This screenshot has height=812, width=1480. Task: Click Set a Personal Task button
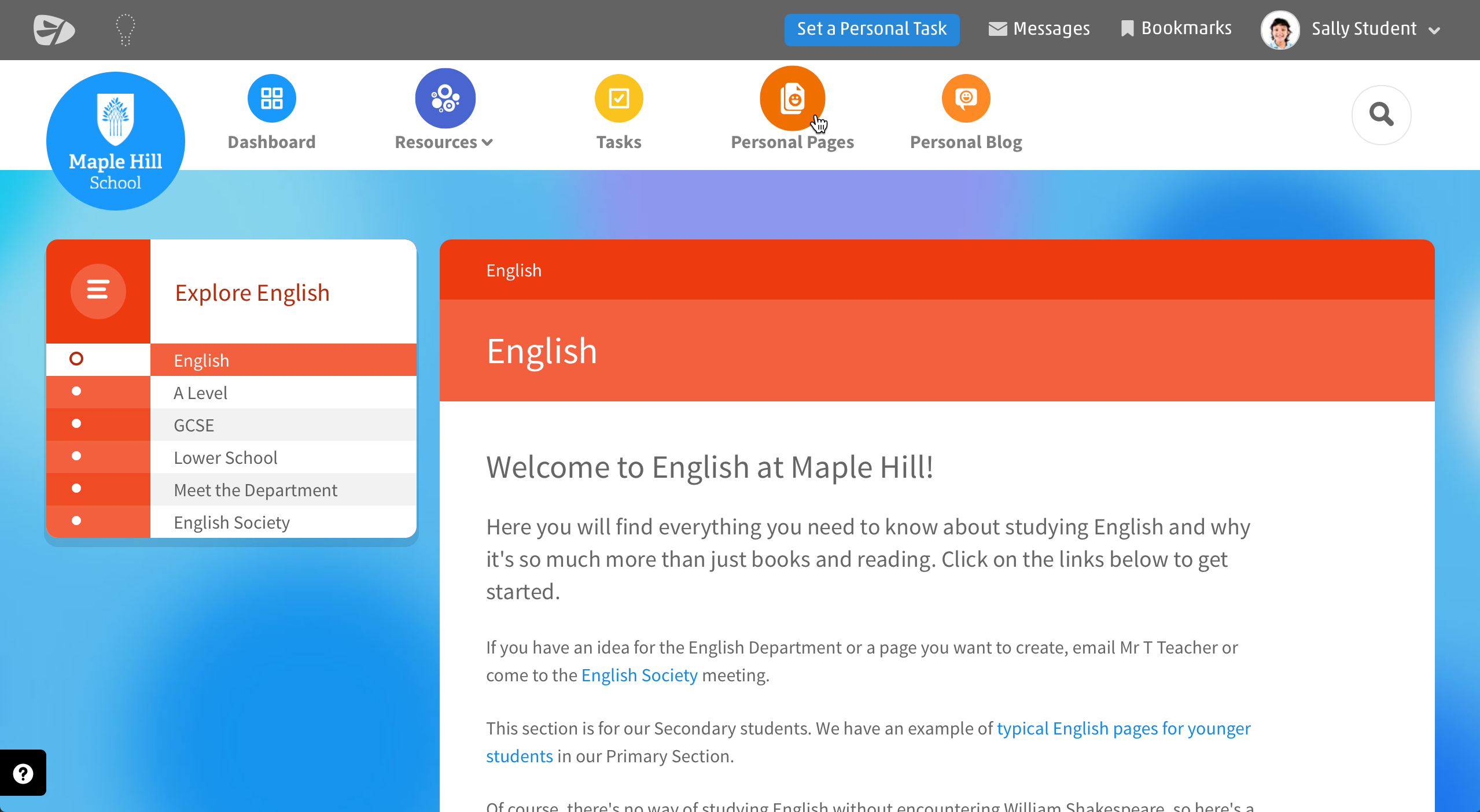point(871,29)
